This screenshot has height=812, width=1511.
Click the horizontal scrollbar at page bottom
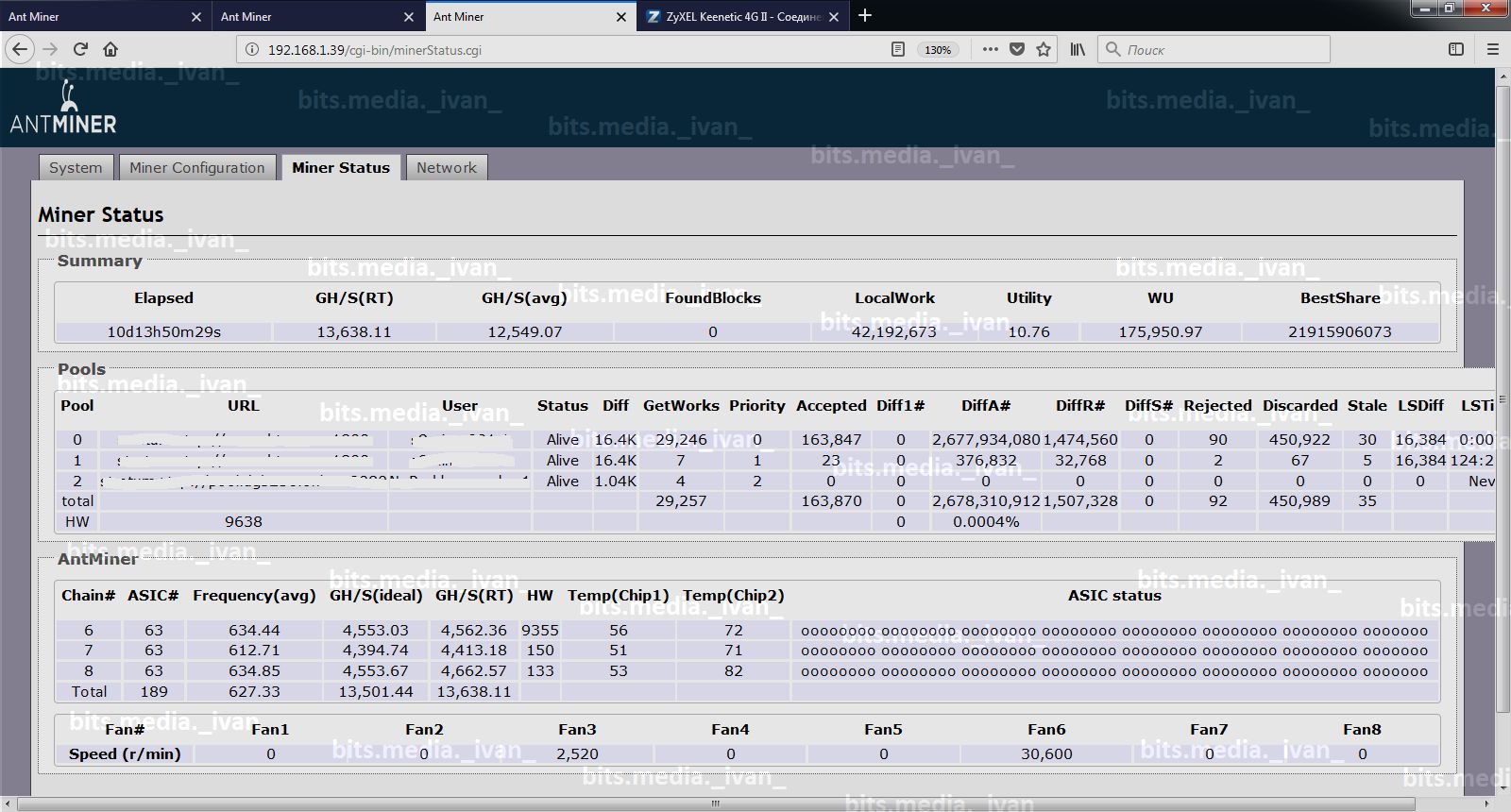(715, 804)
